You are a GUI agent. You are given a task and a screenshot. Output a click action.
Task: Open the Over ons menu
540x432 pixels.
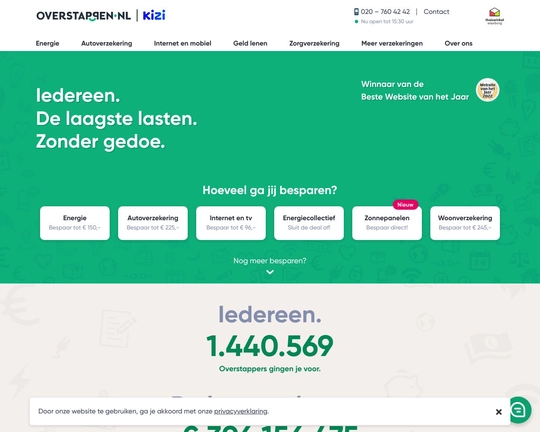tap(458, 43)
